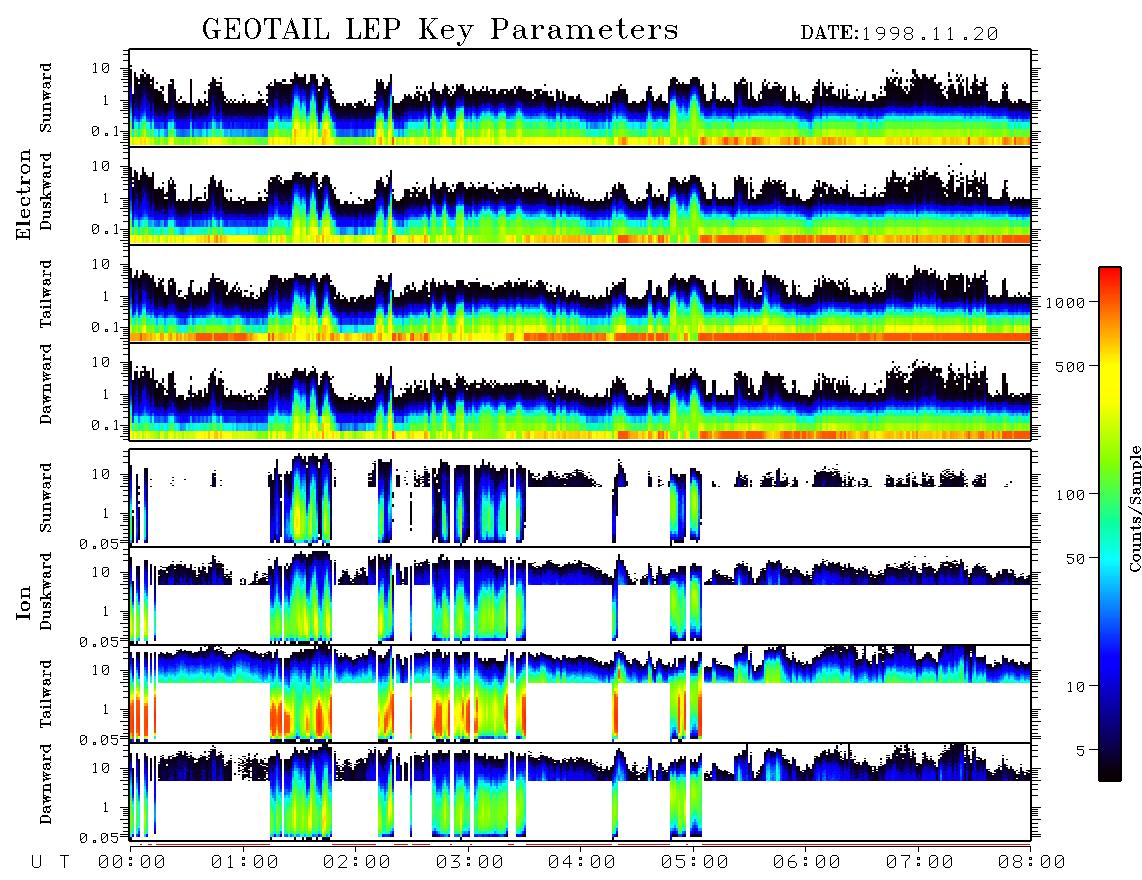Click the "10" tick of Ion Tailward panel

[x=101, y=669]
